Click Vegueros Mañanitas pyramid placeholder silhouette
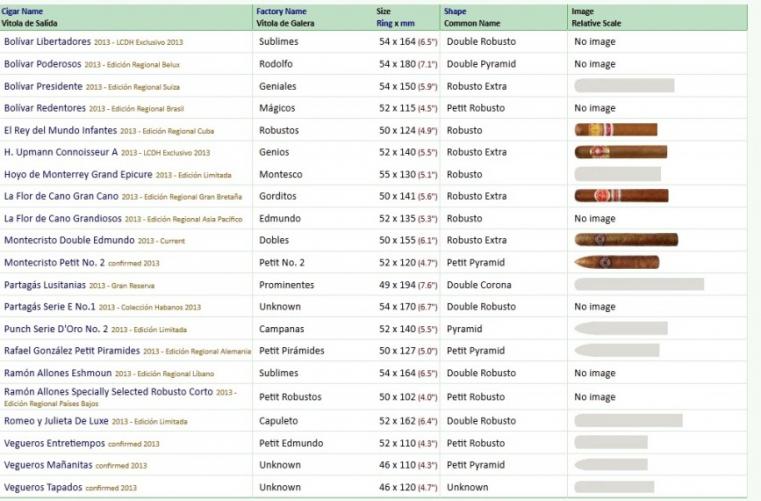Screen dimensions: 761x501 coord(611,465)
